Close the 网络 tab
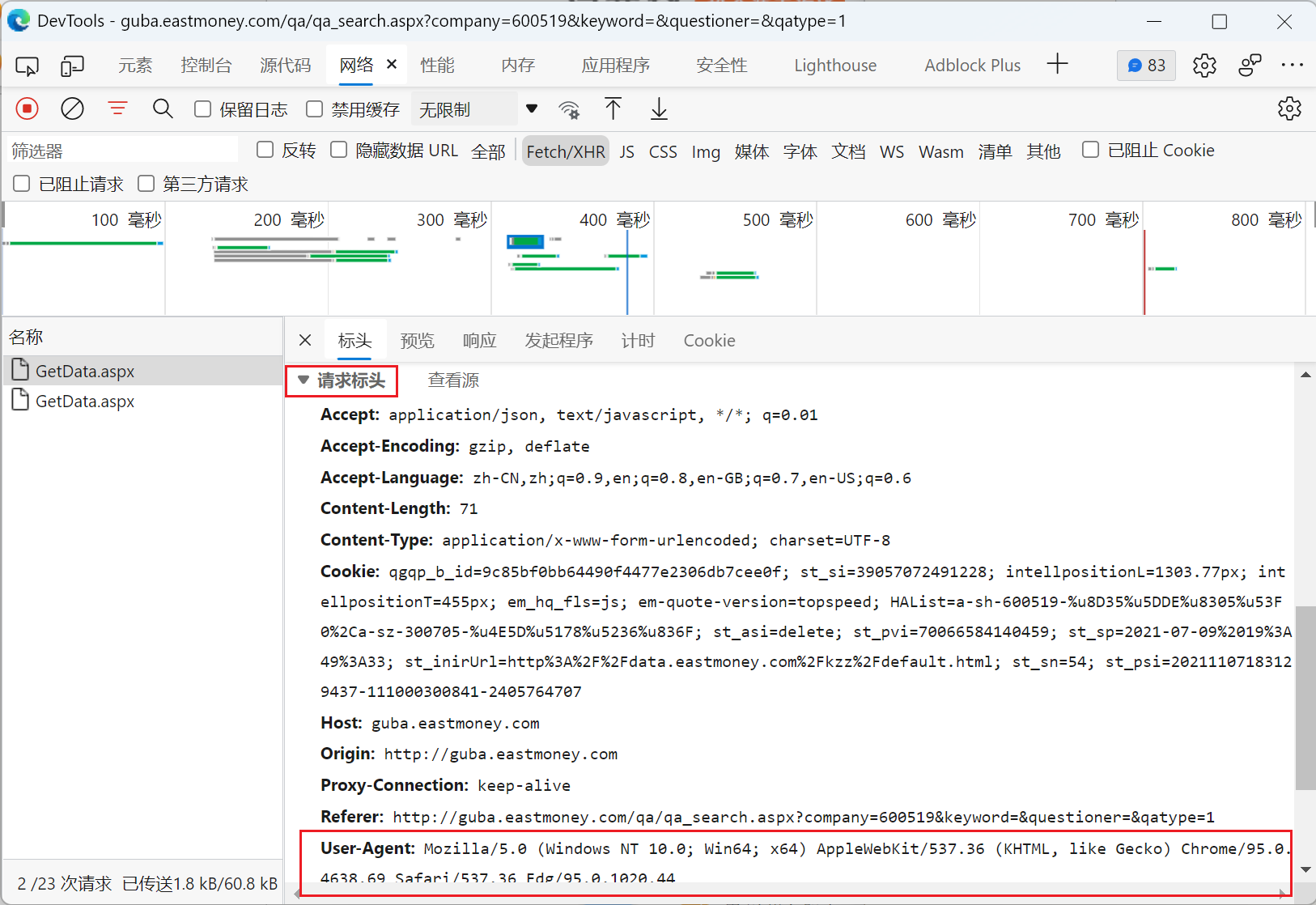 pyautogui.click(x=392, y=64)
